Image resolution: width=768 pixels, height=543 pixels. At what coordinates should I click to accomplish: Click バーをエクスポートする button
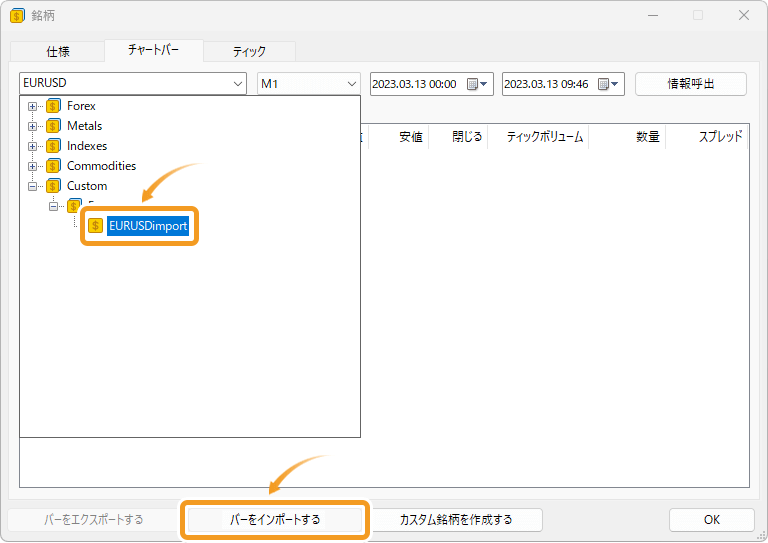tap(94, 519)
